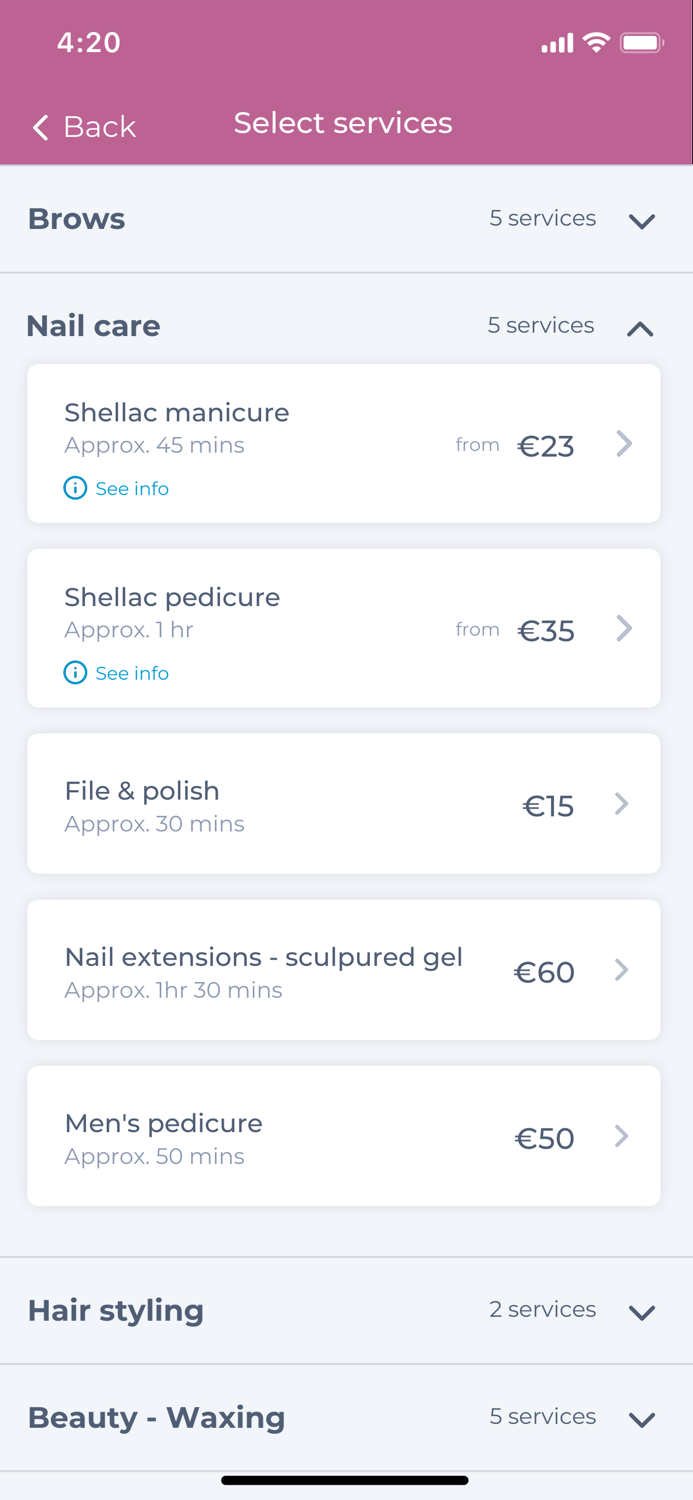This screenshot has height=1500, width=693.
Task: Tap info icon under Shellac pedicure
Action: point(75,673)
